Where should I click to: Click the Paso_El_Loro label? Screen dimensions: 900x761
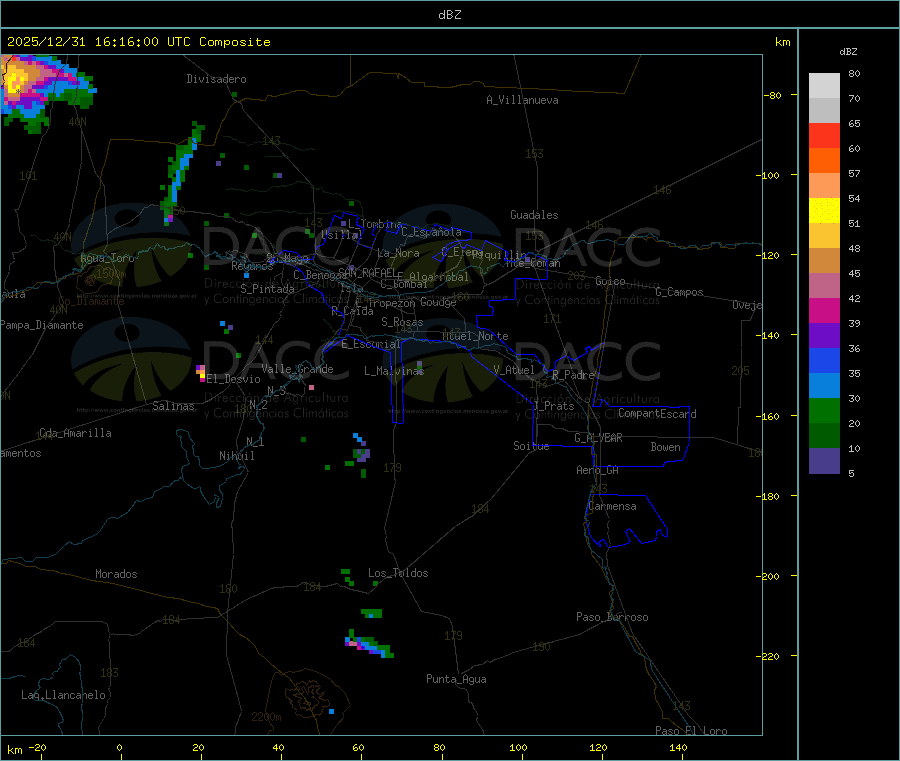click(x=691, y=731)
